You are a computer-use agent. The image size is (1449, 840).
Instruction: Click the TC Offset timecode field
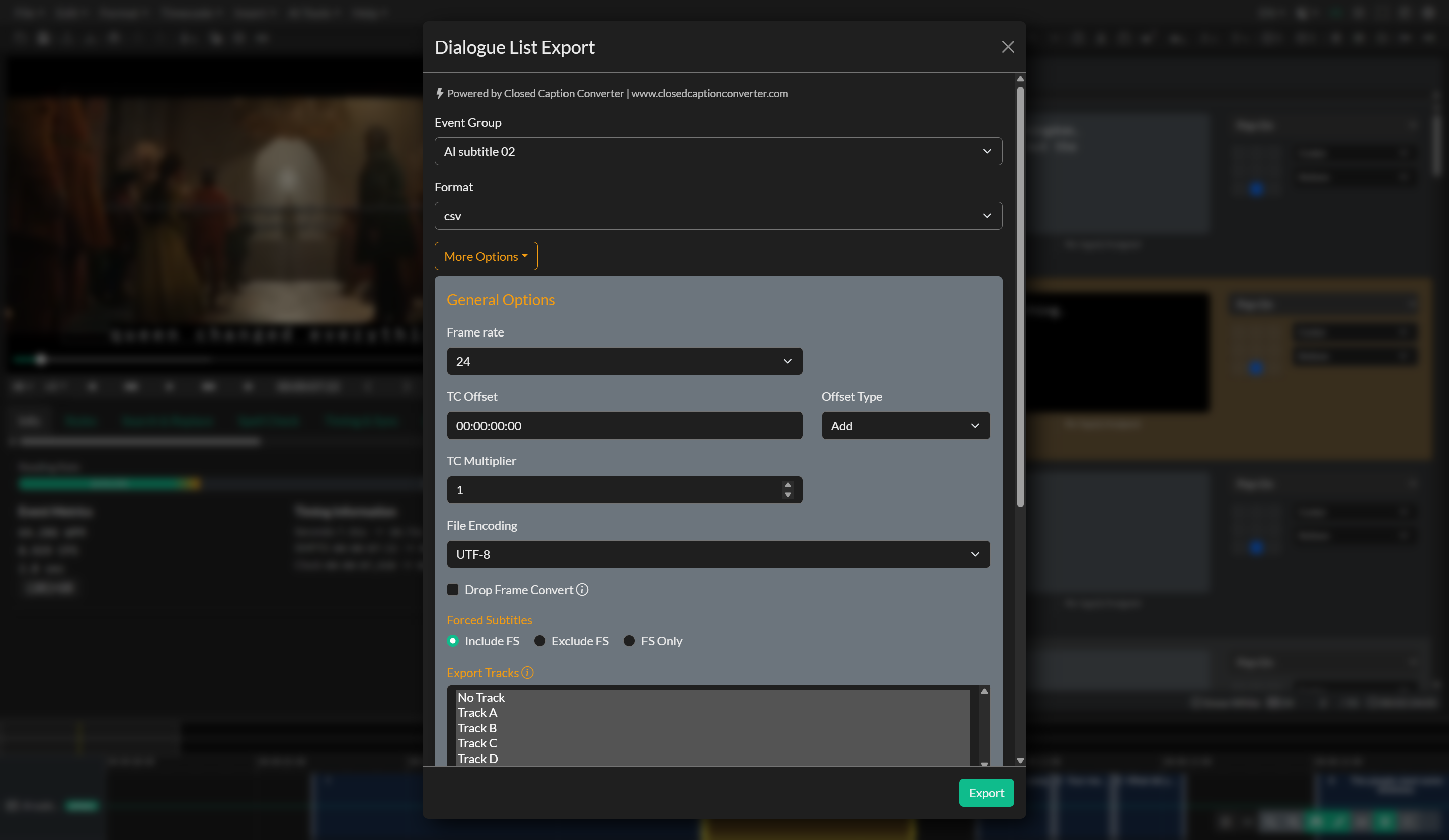(x=624, y=426)
